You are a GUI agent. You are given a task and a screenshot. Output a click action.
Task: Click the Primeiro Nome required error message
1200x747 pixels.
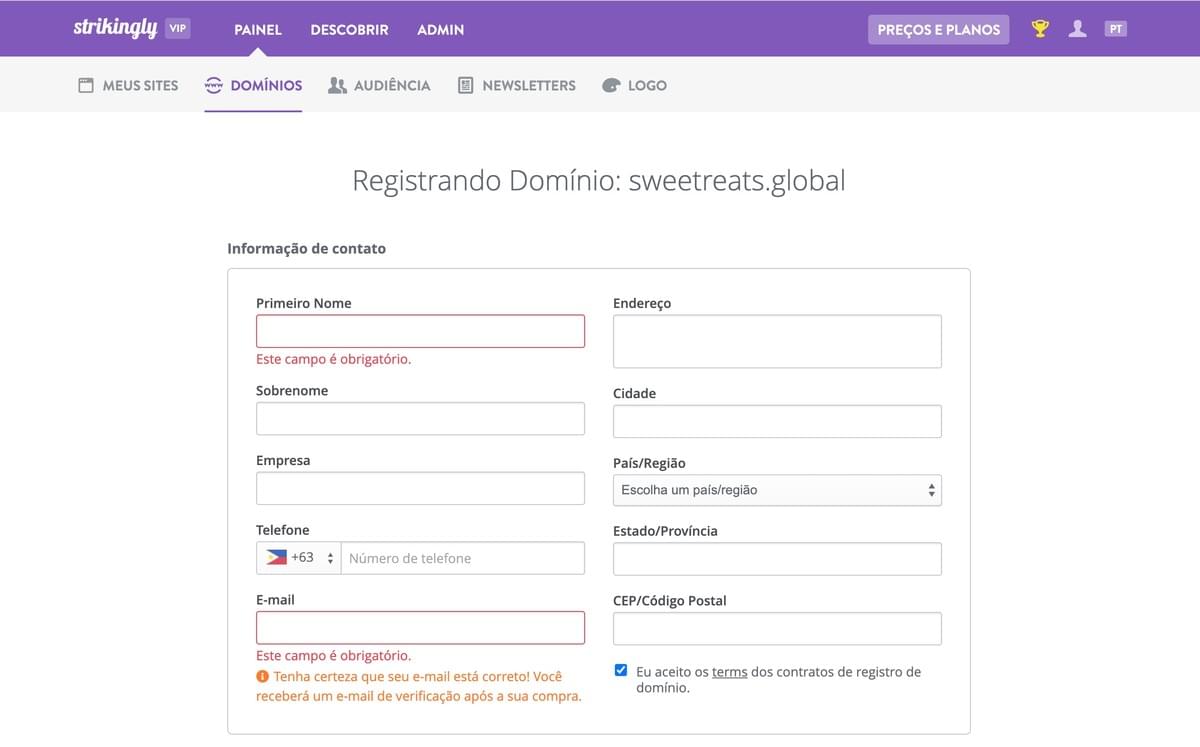(x=333, y=359)
